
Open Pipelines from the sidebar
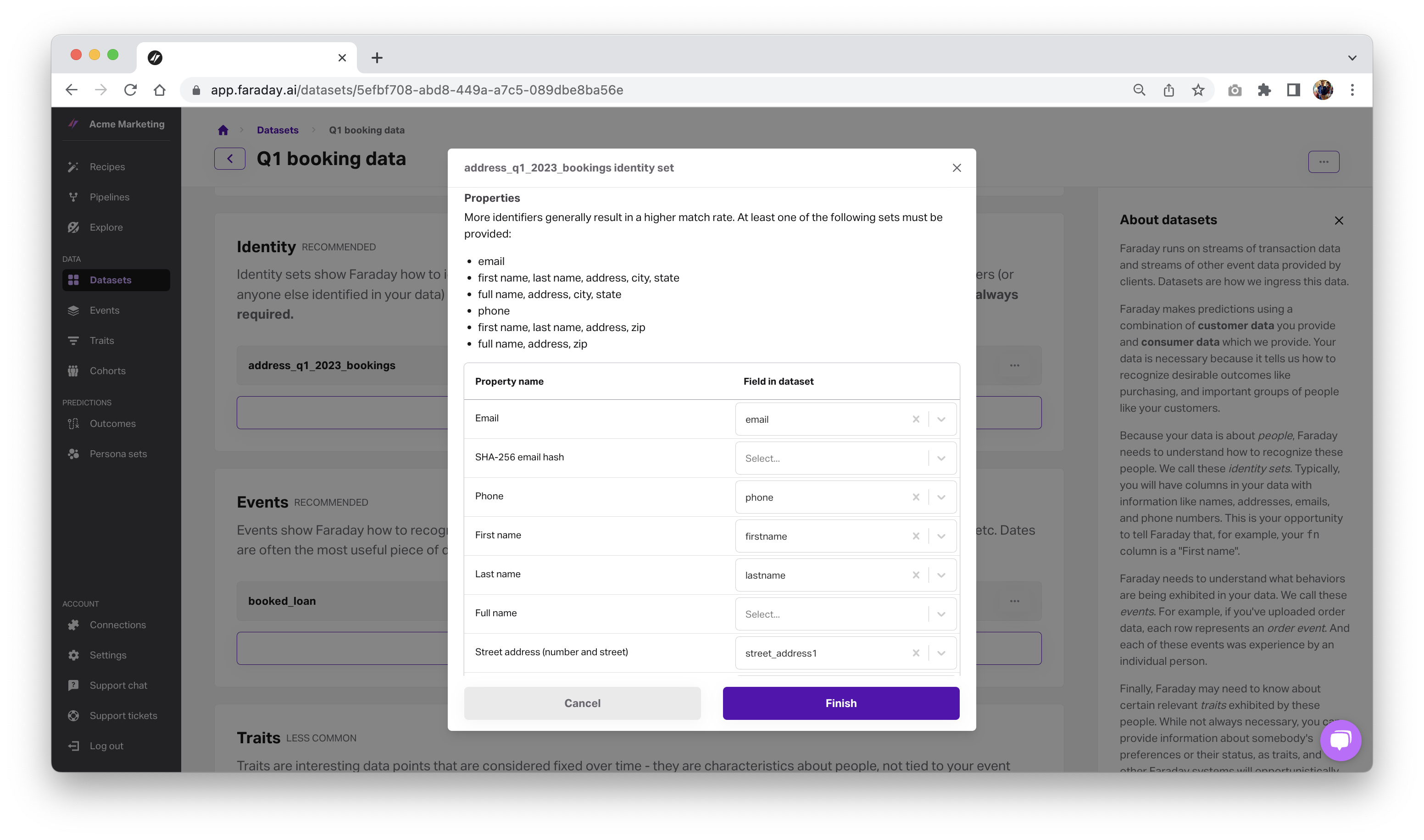point(109,197)
